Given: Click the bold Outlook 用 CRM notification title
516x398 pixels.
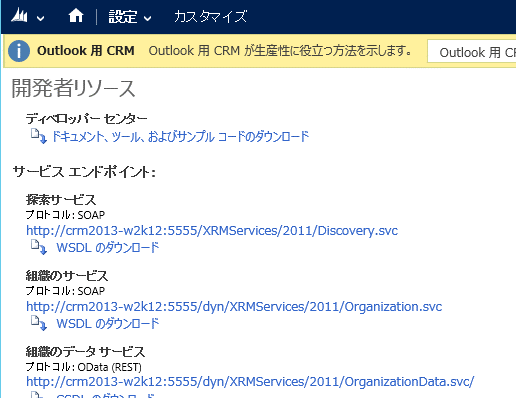Looking at the screenshot, I should pos(86,51).
